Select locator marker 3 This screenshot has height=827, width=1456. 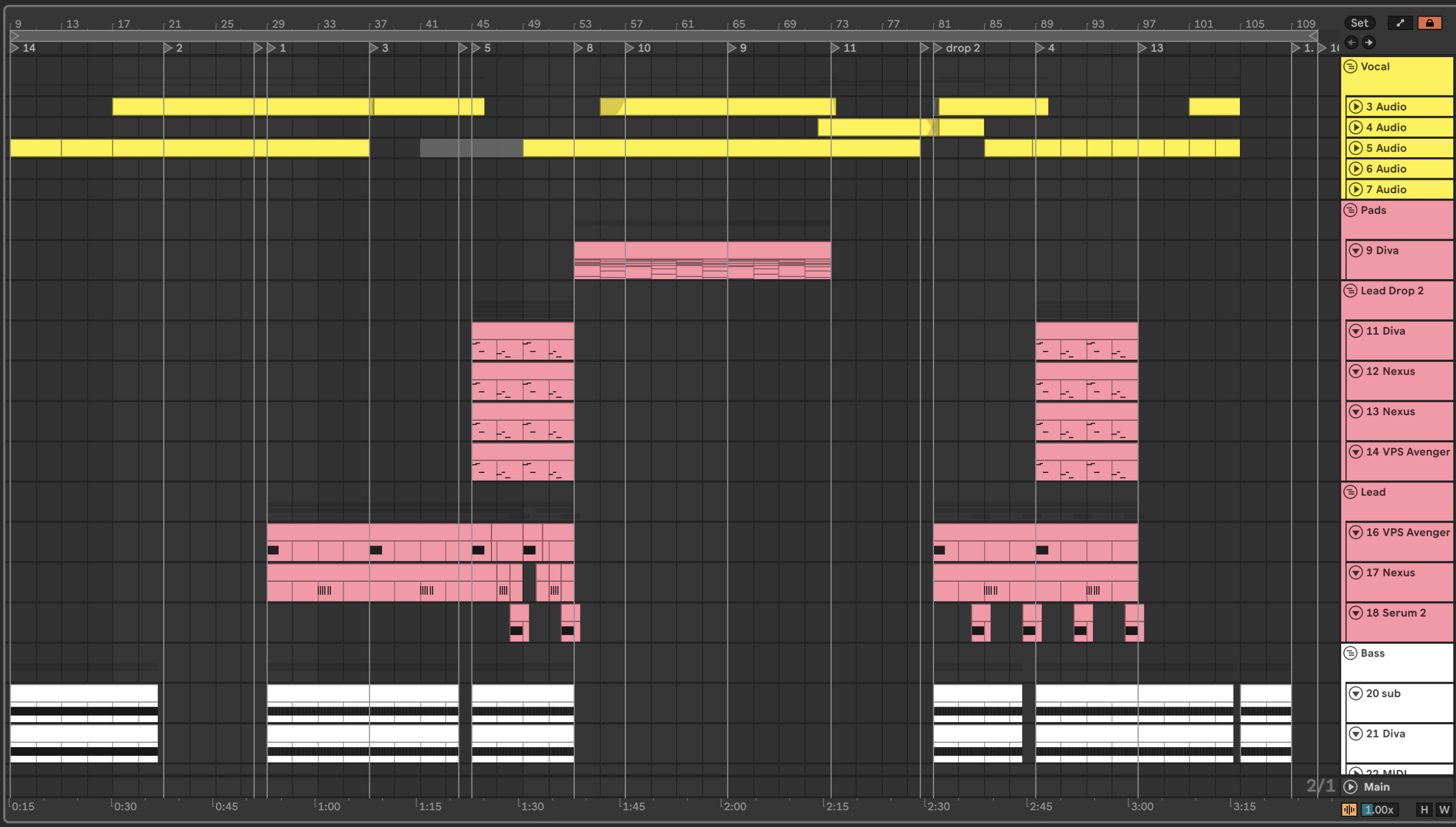(x=379, y=48)
